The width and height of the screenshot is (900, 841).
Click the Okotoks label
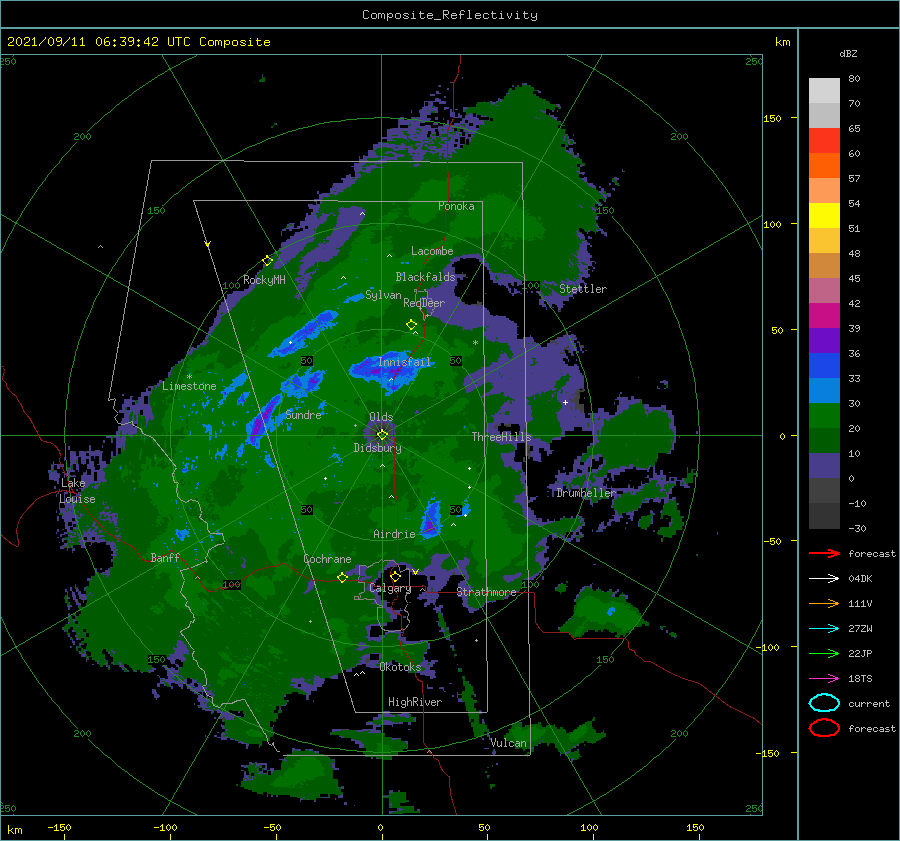click(401, 667)
